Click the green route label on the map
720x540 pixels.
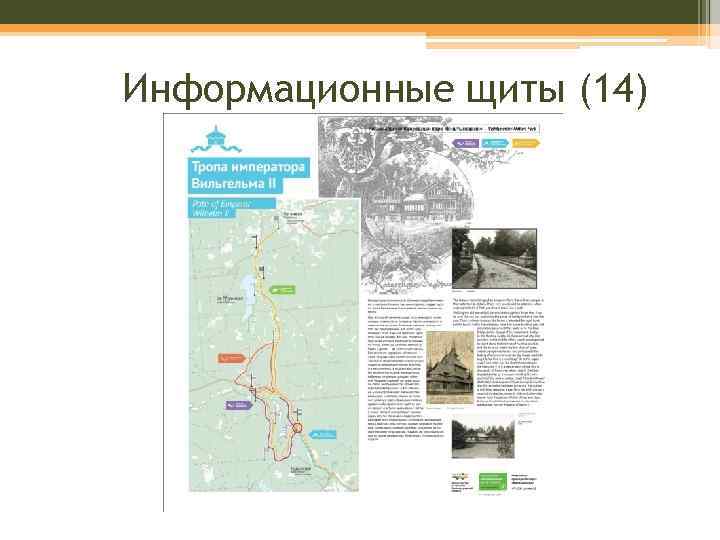[282, 290]
